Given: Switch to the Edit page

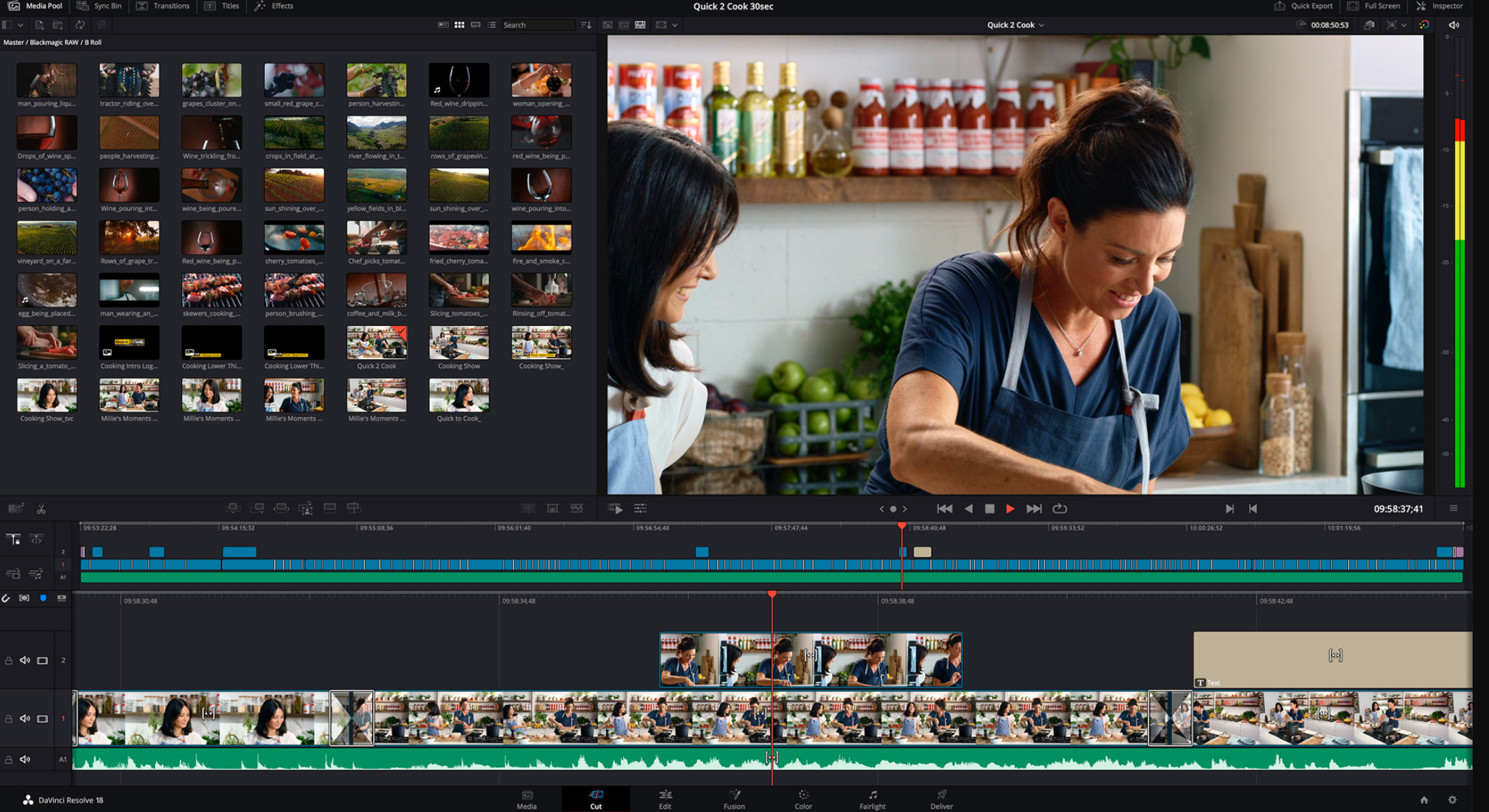Looking at the screenshot, I should (x=664, y=800).
